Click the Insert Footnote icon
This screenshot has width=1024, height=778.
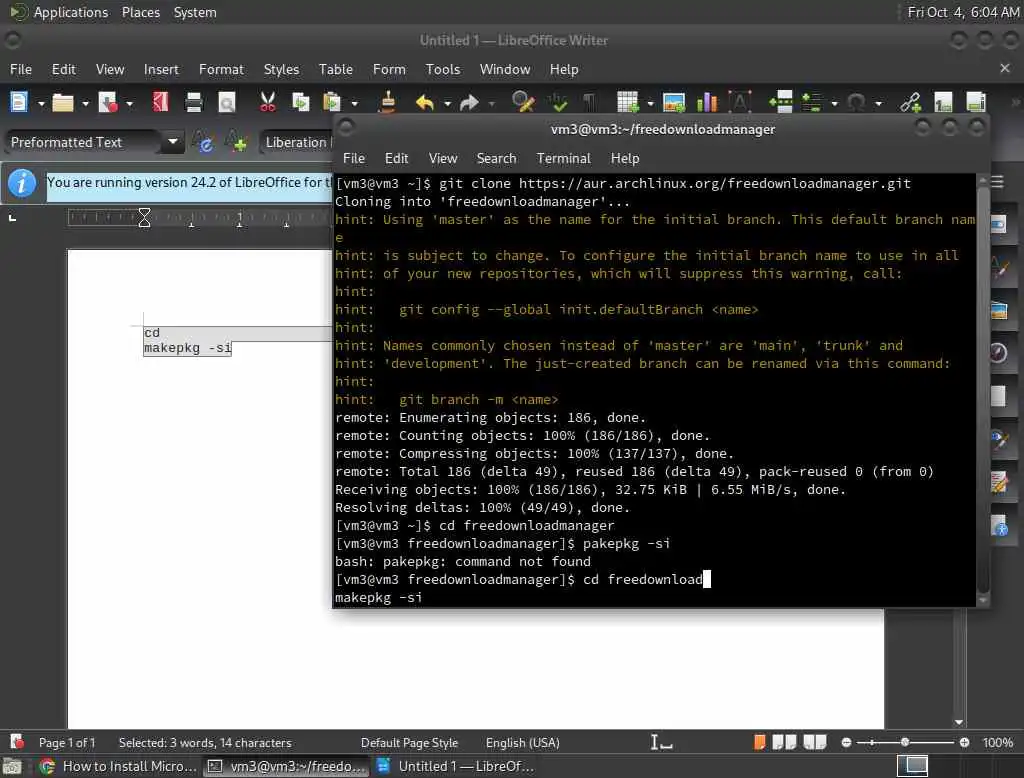943,103
